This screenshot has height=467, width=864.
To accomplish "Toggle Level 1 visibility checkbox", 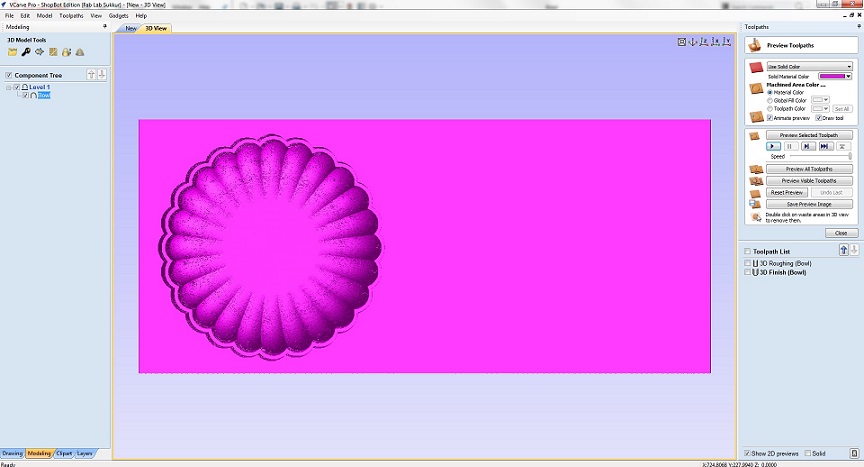I will (17, 87).
